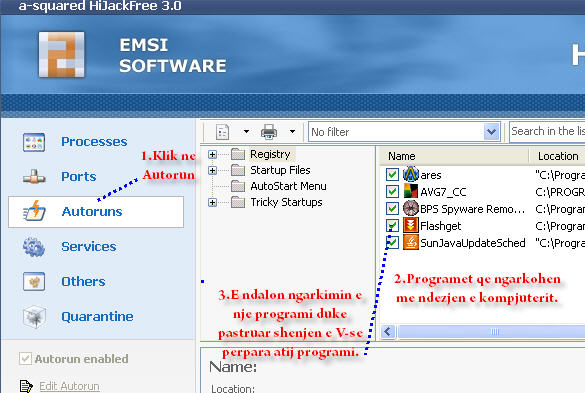The width and height of the screenshot is (585, 393).
Task: Click the AutoStart Menu folder icon
Action: pyautogui.click(x=238, y=186)
